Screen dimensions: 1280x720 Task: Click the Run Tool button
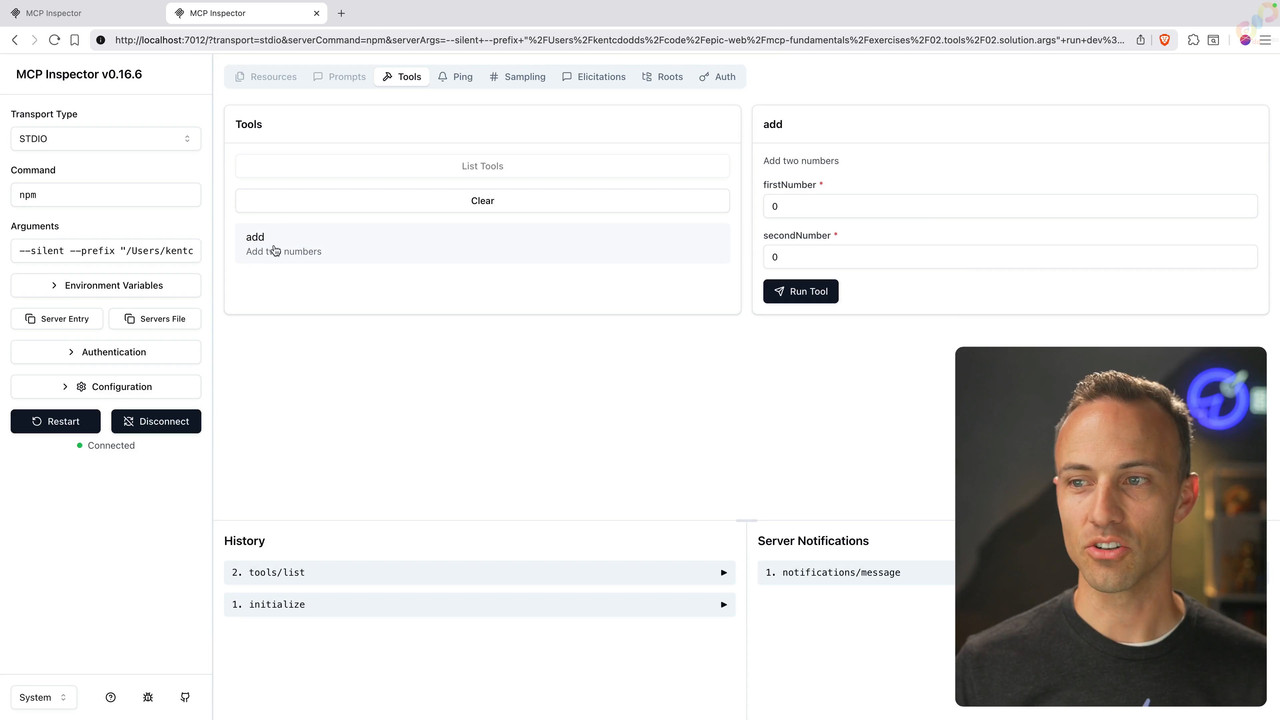[x=801, y=291]
